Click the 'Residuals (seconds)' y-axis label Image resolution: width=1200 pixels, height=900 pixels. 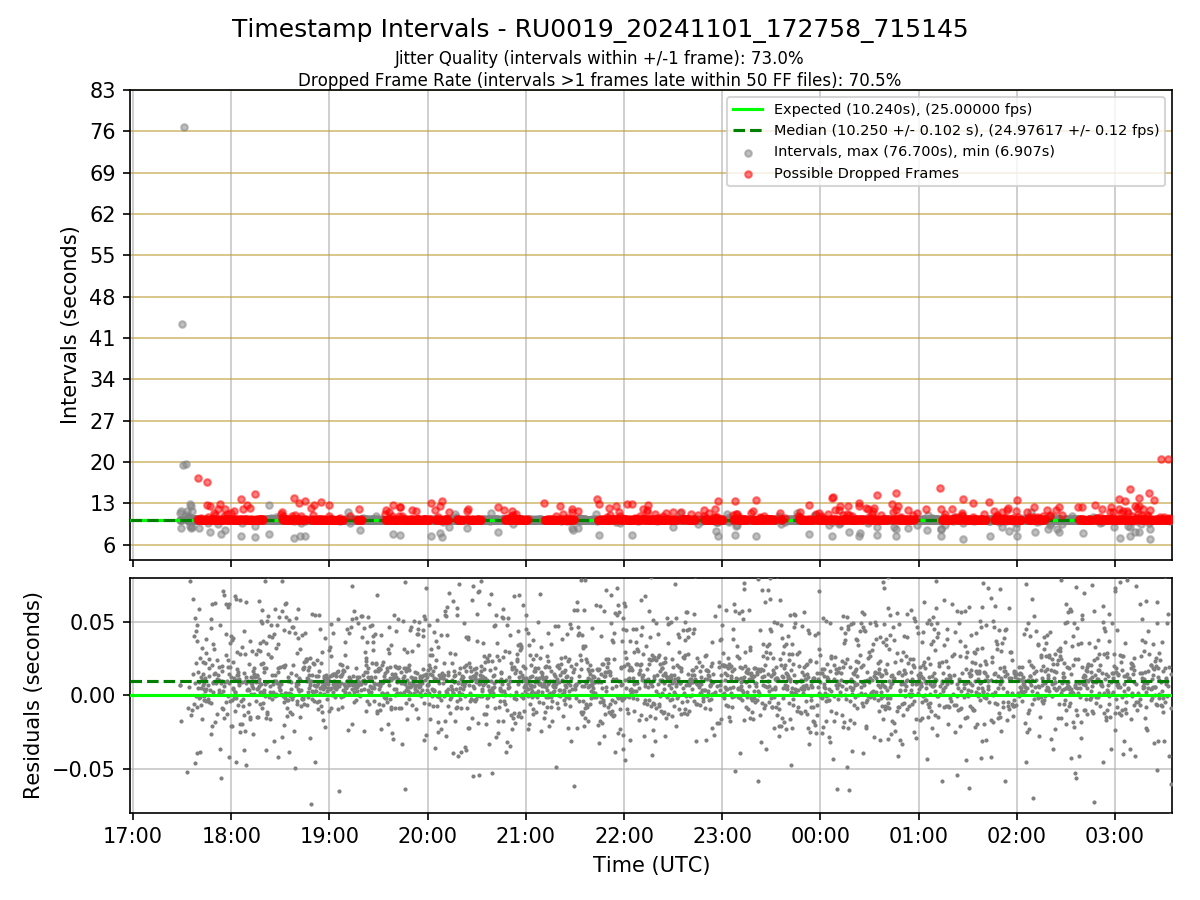[32, 695]
